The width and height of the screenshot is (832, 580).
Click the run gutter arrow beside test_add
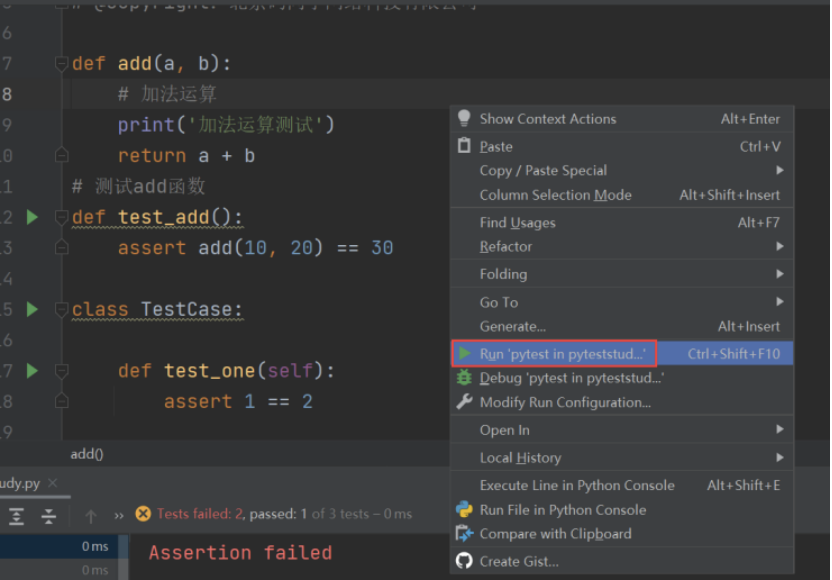tap(32, 217)
